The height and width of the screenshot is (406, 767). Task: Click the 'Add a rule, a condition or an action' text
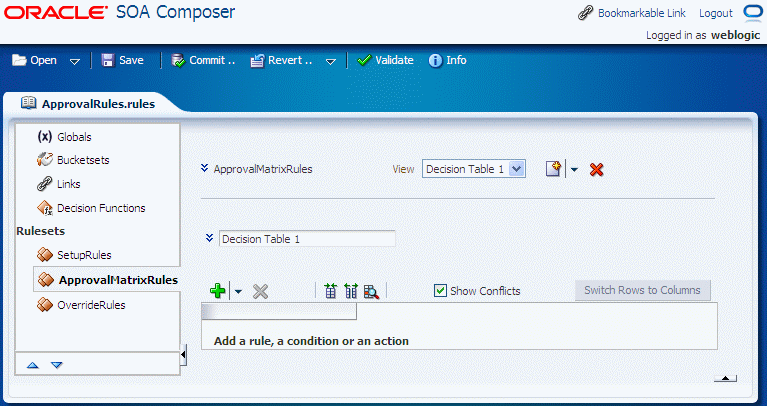[x=311, y=341]
